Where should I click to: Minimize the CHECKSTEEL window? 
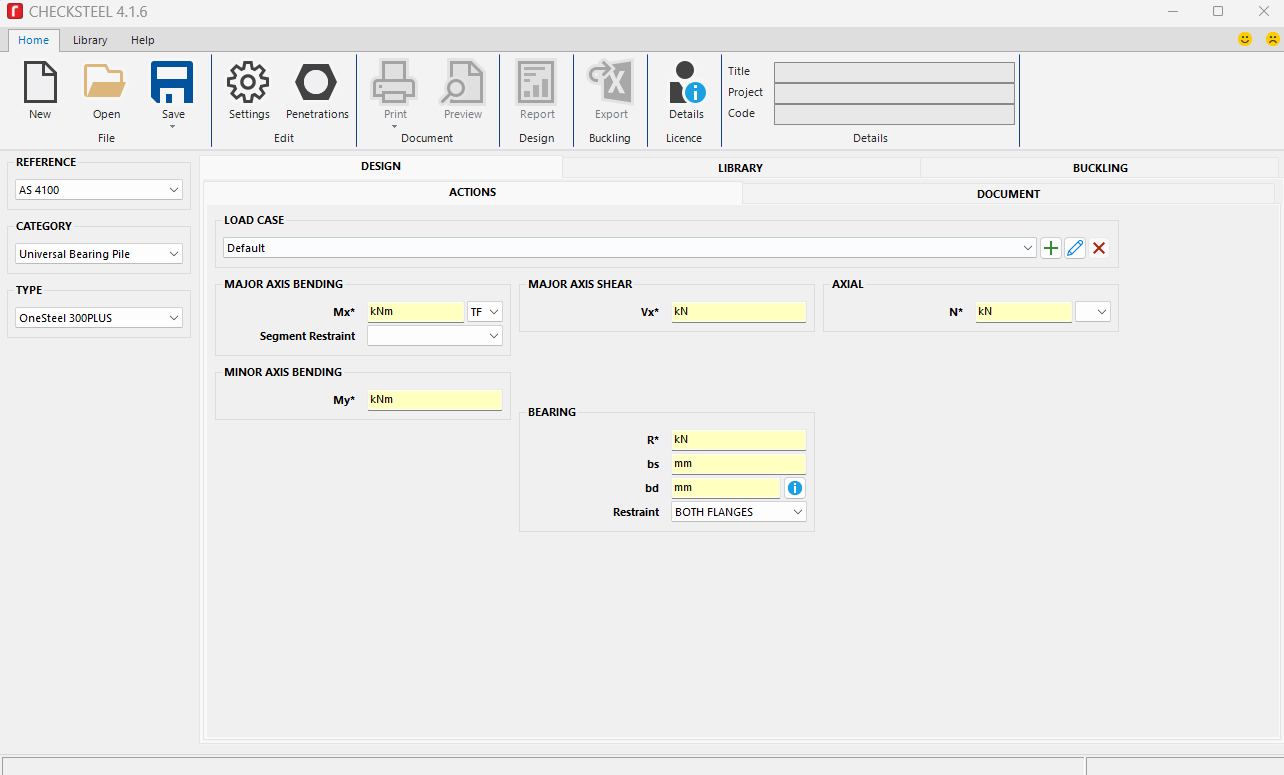tap(1172, 11)
